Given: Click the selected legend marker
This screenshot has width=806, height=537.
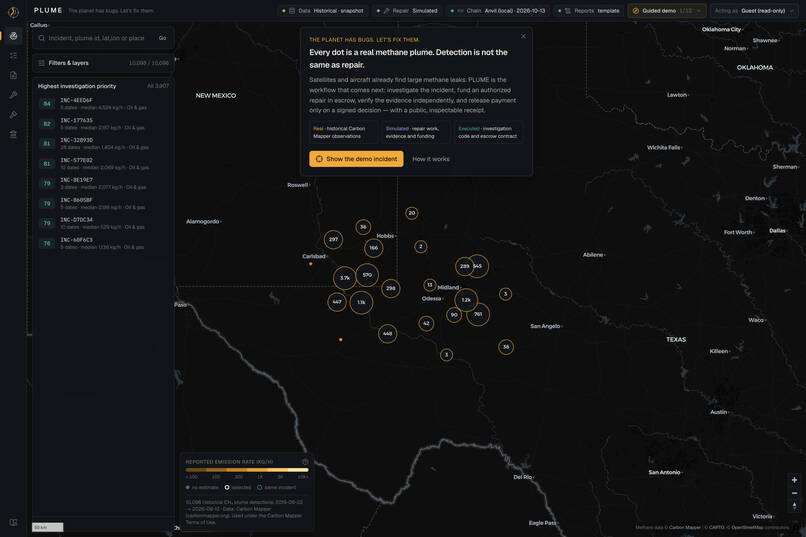Looking at the screenshot, I should [227, 487].
